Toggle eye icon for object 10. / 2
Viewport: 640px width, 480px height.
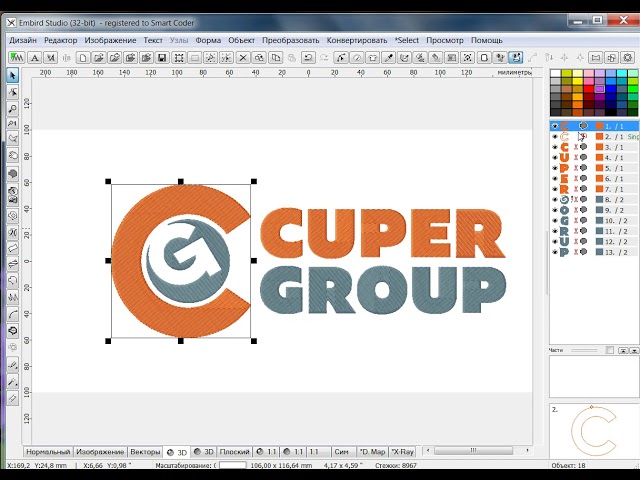(555, 221)
